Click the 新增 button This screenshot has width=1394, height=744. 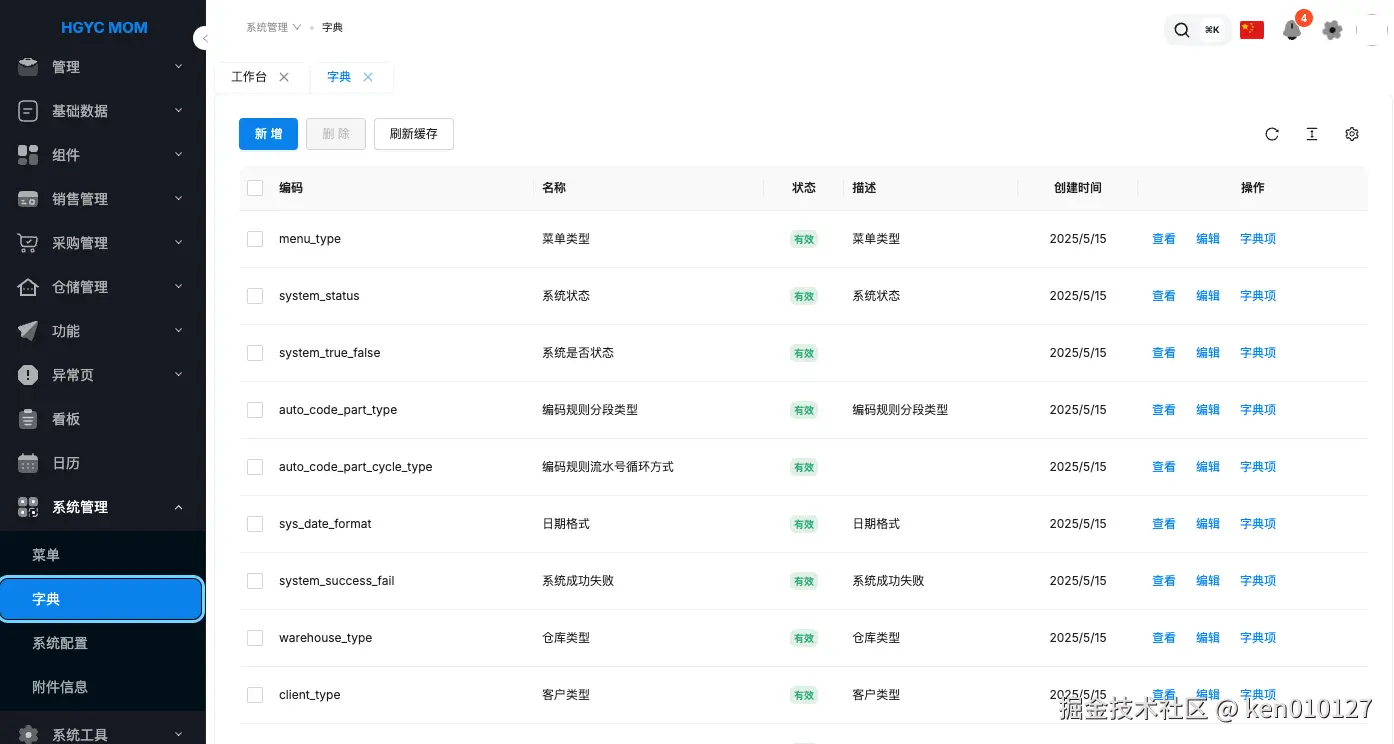[x=268, y=134]
